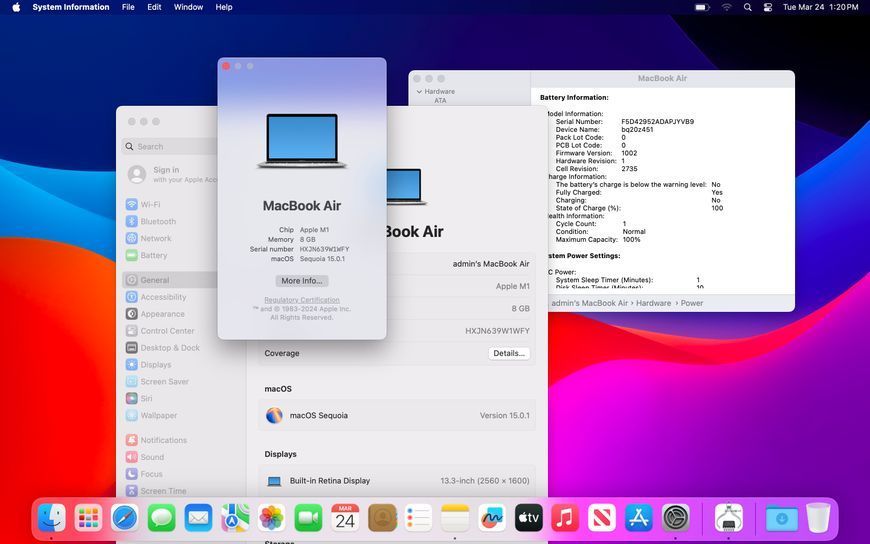Click Wi-Fi status icon in menu bar
This screenshot has height=544, width=870.
(x=726, y=7)
